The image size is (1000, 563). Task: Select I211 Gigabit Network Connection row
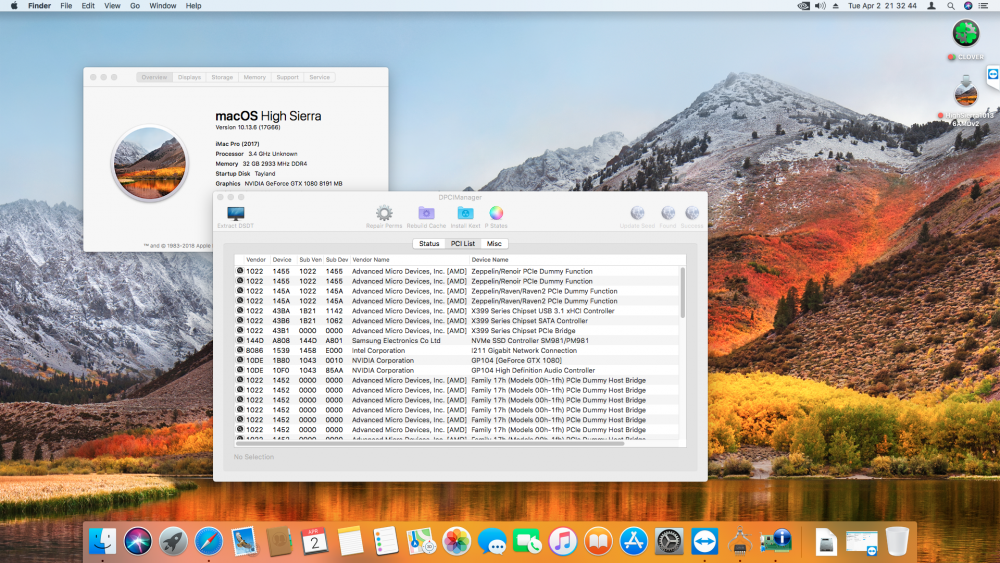click(457, 351)
